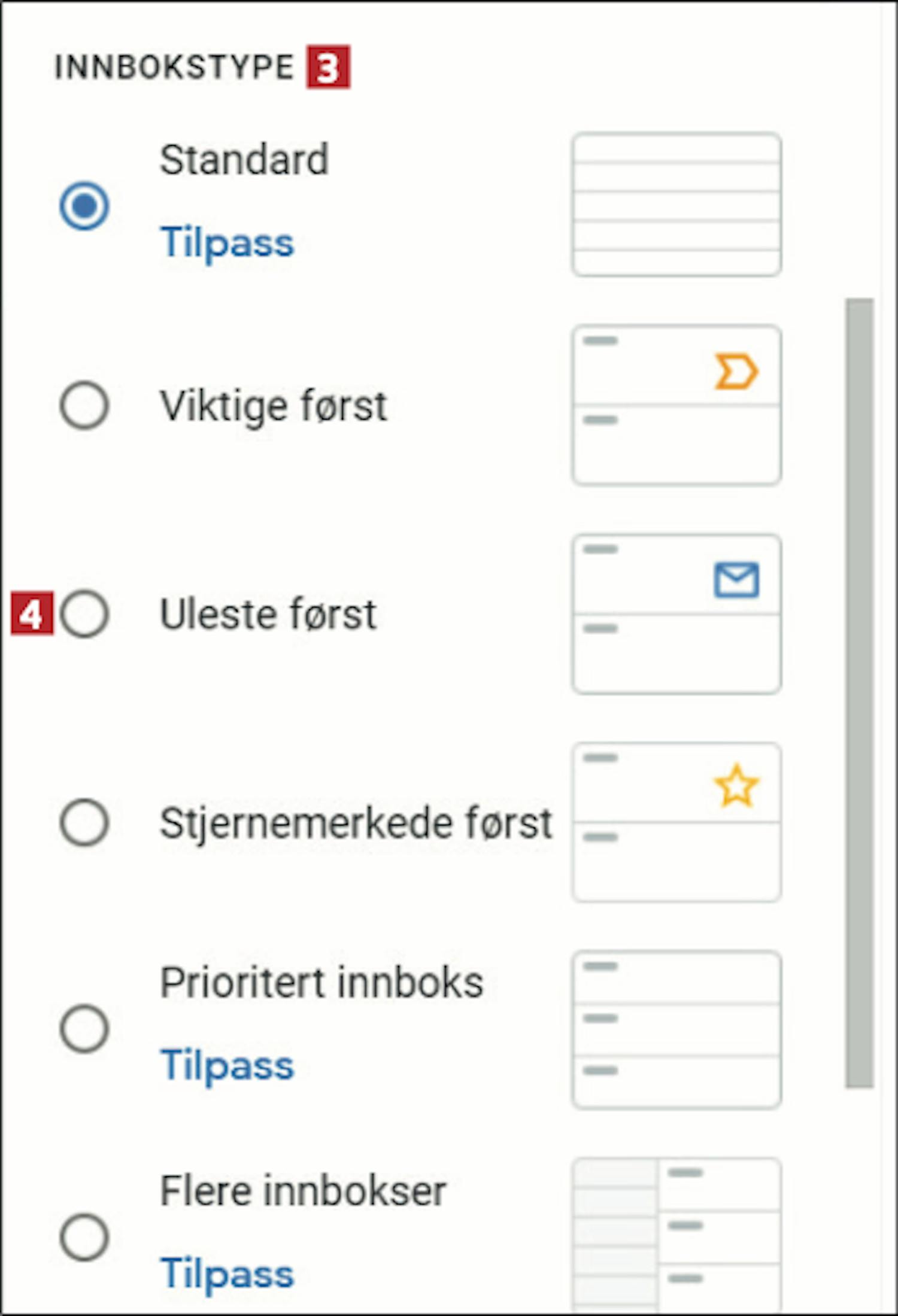Open Tilpass link under Standard
898x1316 pixels.
227,243
